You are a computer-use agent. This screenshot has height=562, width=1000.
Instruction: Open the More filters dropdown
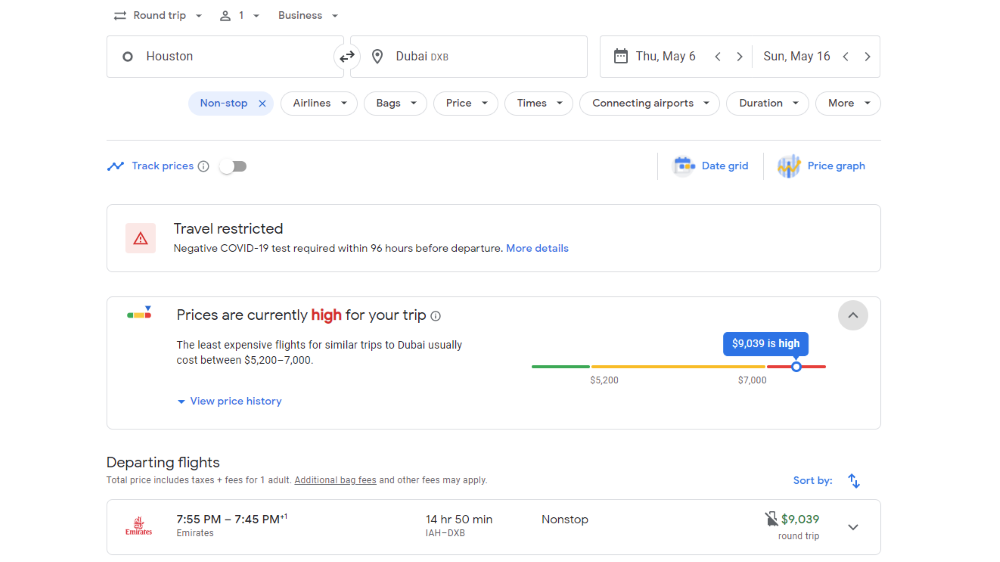pyautogui.click(x=848, y=103)
